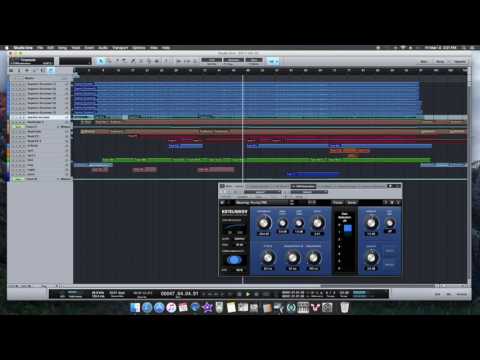Image resolution: width=480 pixels, height=360 pixels.
Task: Open App Store from the Dock
Action: [x=159, y=308]
